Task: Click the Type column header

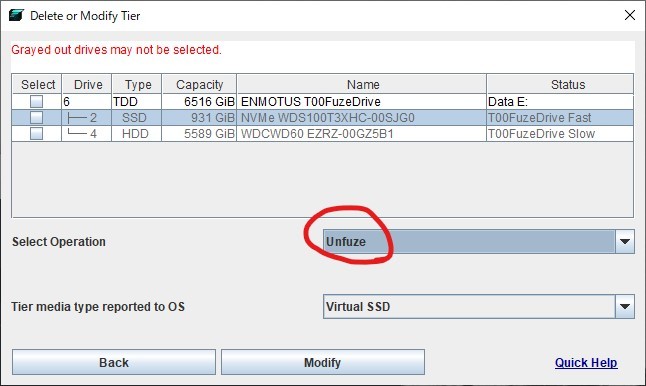Action: (x=137, y=84)
